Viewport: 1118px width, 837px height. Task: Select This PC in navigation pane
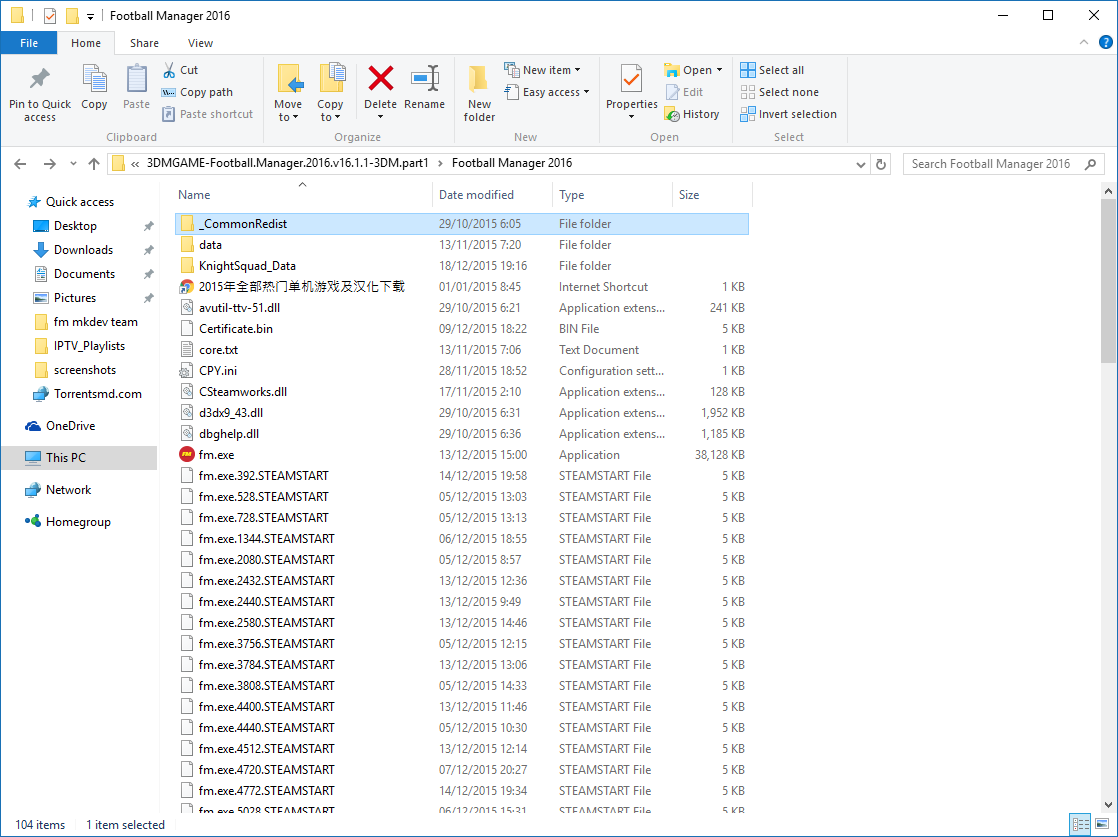click(x=78, y=458)
